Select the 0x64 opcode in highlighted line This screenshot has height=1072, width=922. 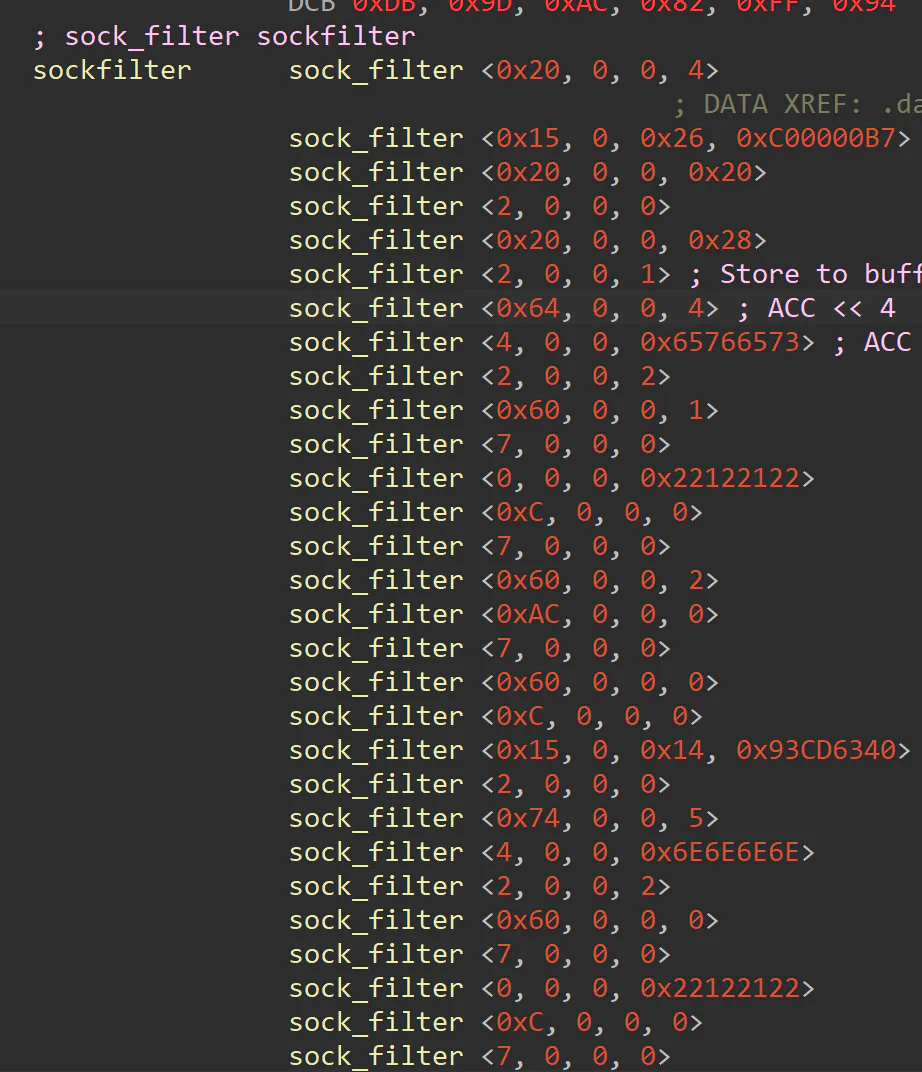(x=528, y=308)
